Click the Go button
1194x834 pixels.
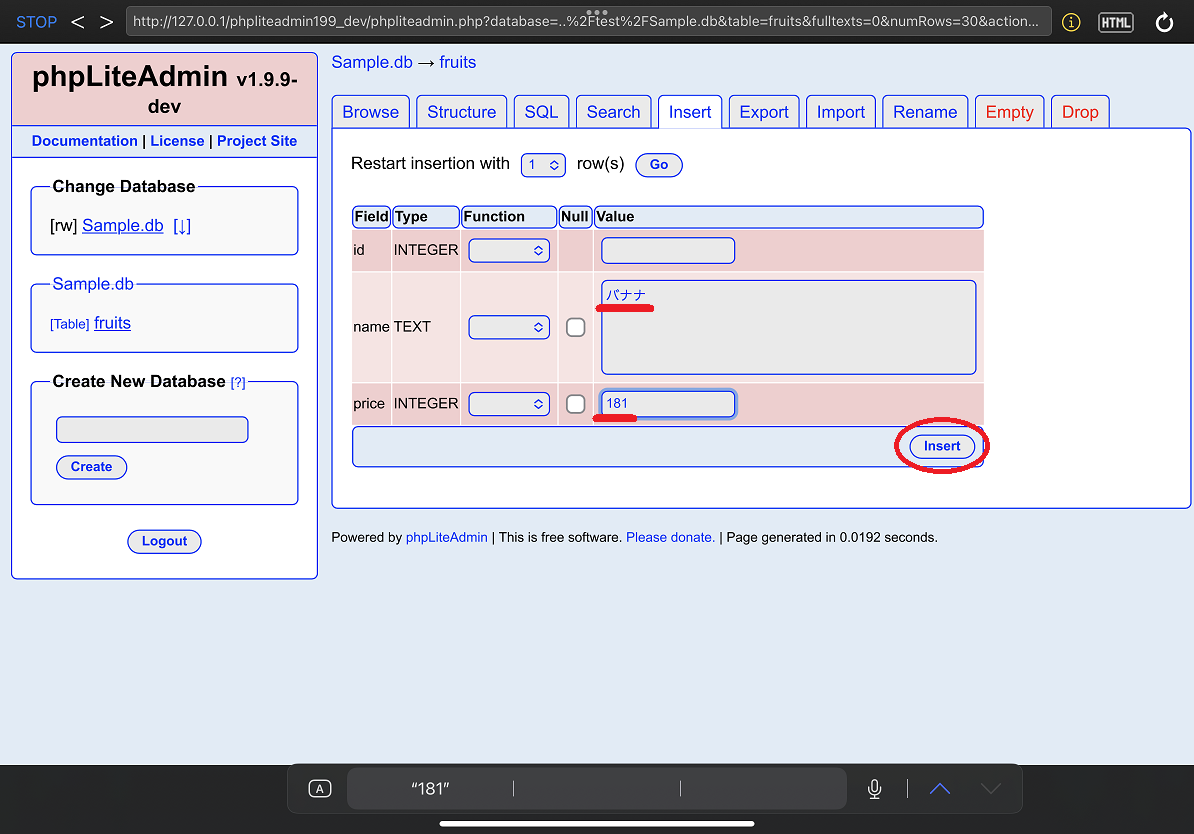(659, 165)
